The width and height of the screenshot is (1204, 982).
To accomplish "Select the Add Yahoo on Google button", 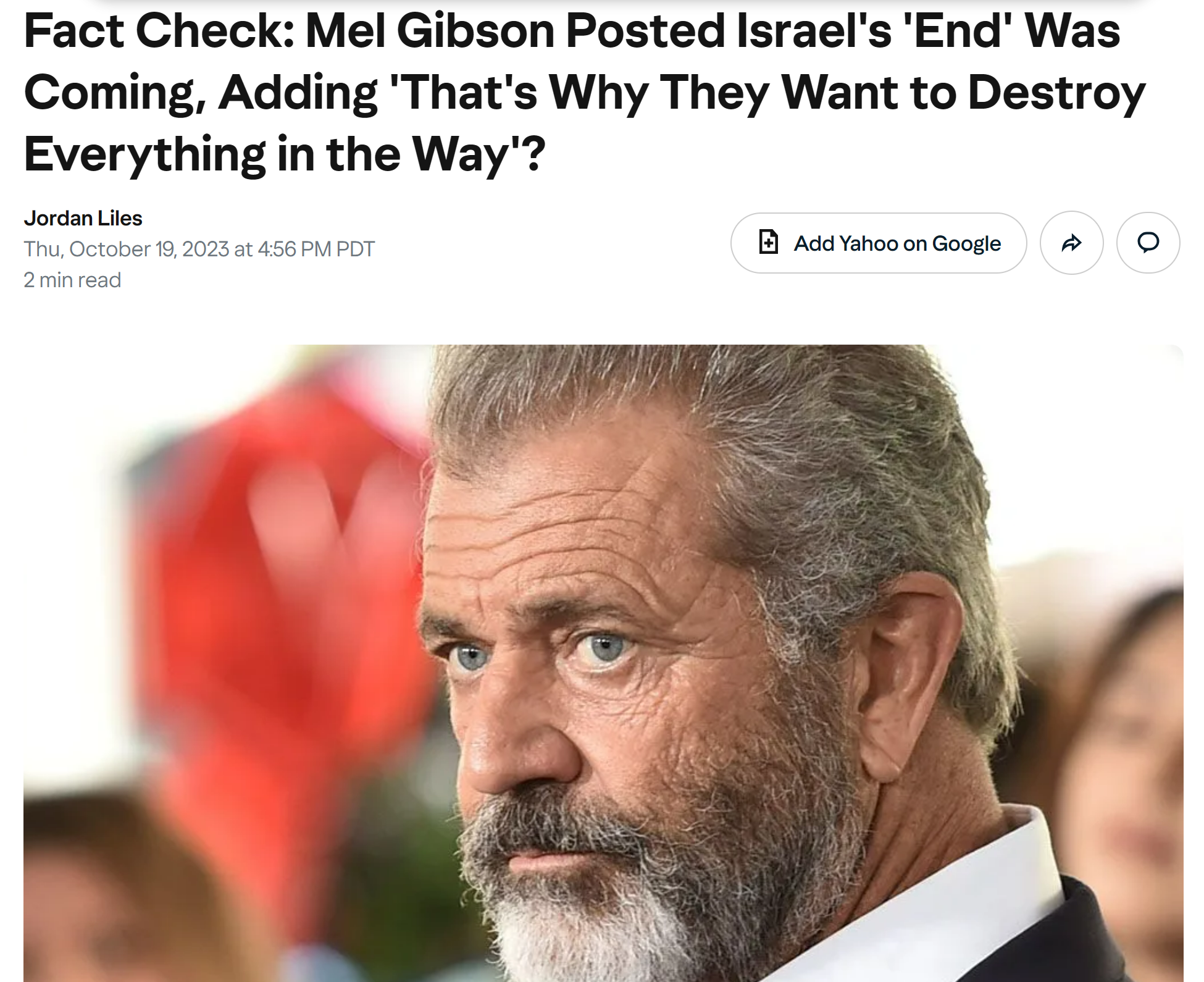I will pos(879,243).
